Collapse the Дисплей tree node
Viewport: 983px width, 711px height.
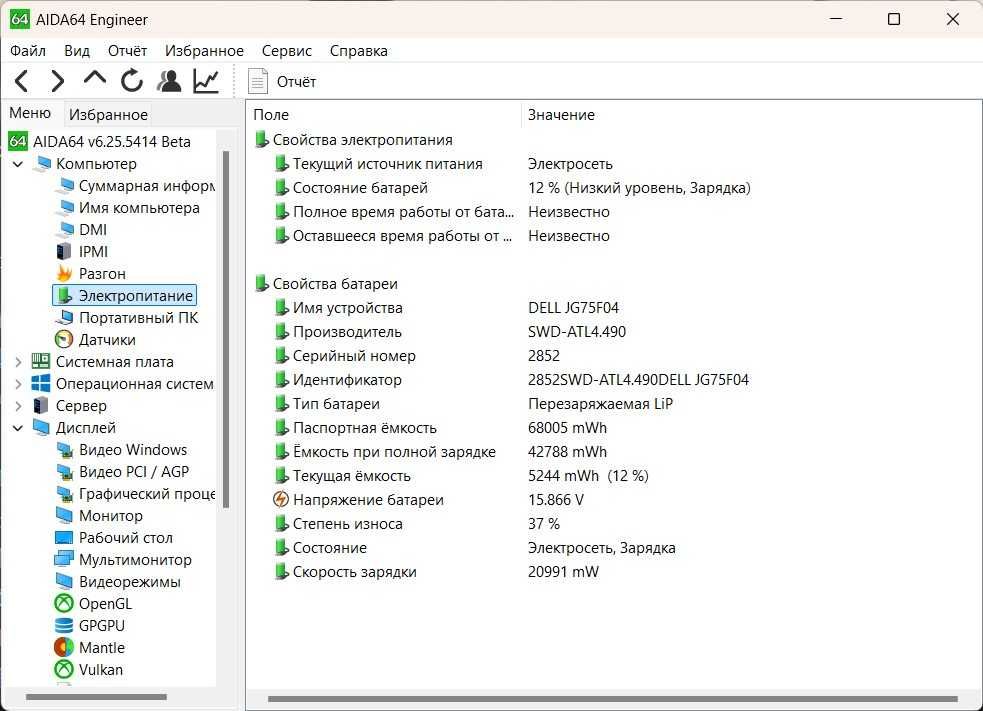click(x=18, y=428)
